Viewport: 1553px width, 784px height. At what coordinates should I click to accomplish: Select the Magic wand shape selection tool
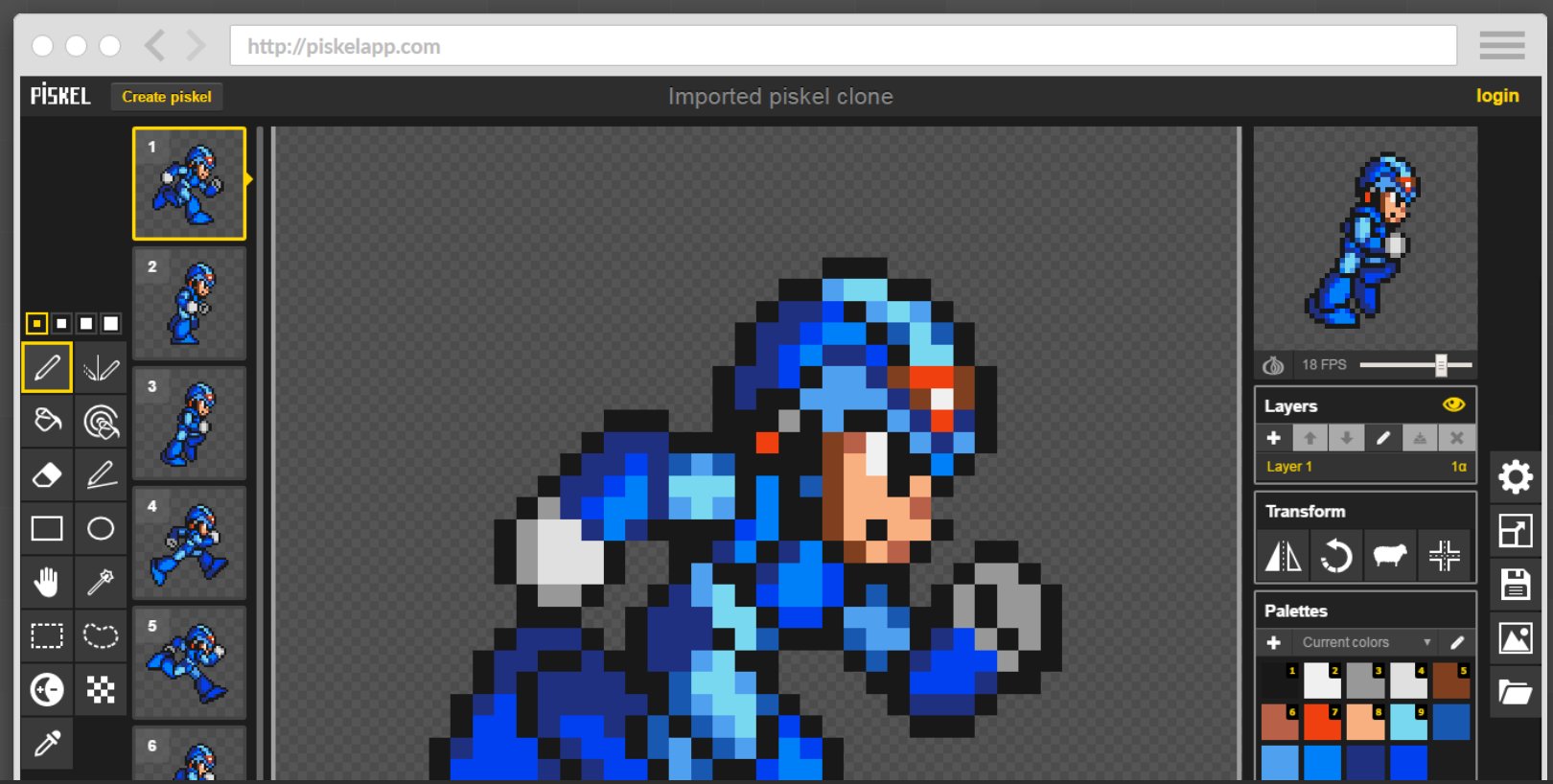pyautogui.click(x=101, y=582)
